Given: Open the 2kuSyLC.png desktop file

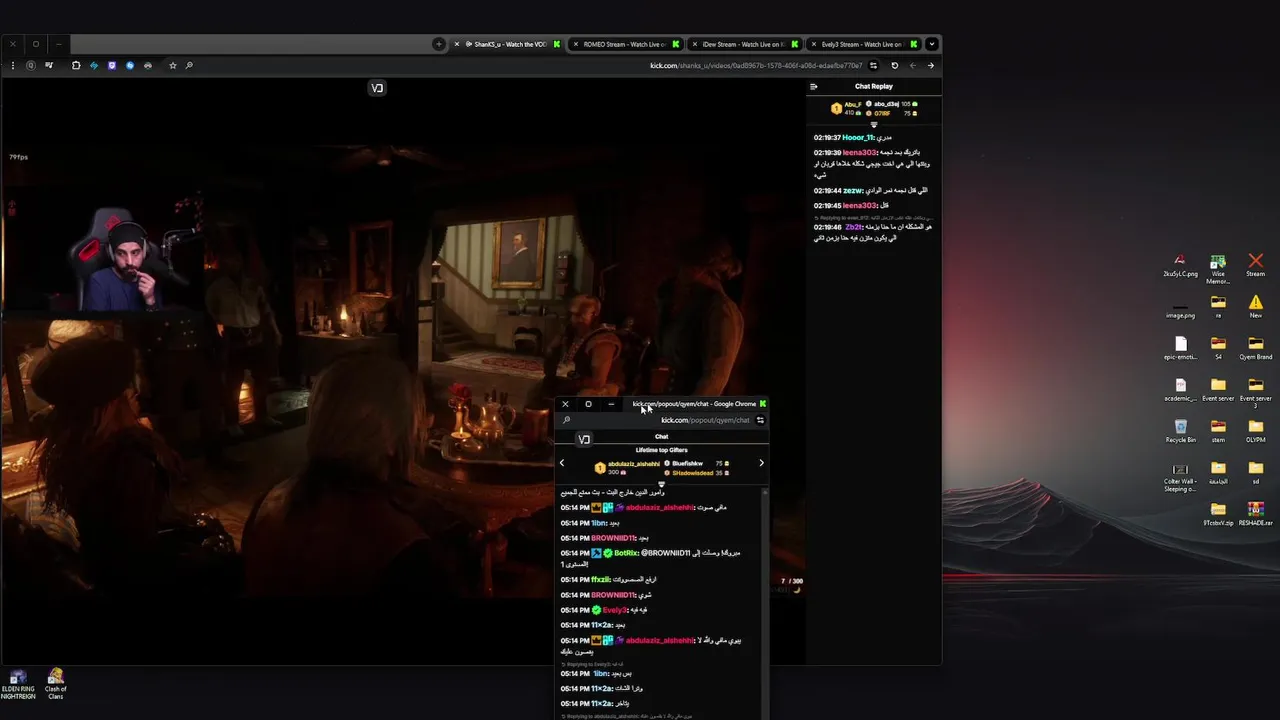Looking at the screenshot, I should coord(1180,265).
